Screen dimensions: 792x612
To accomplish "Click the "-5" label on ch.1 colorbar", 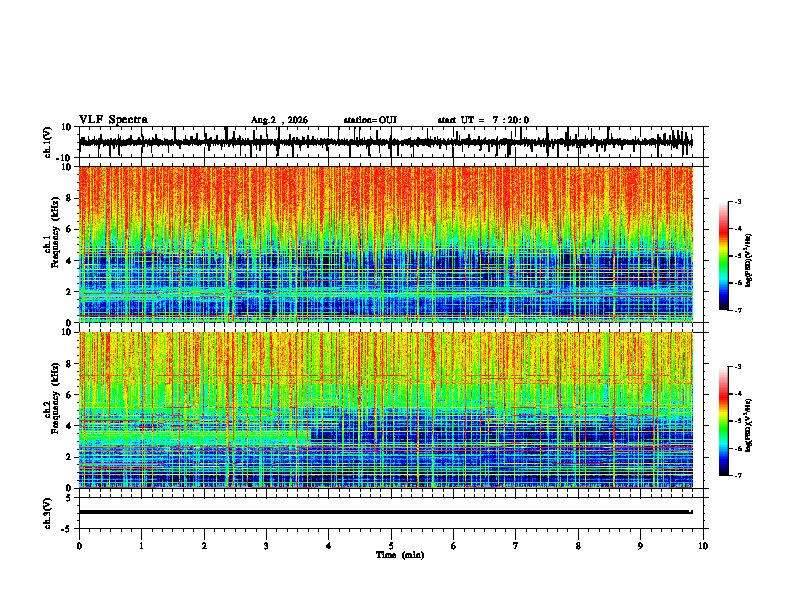I will pyautogui.click(x=737, y=256).
